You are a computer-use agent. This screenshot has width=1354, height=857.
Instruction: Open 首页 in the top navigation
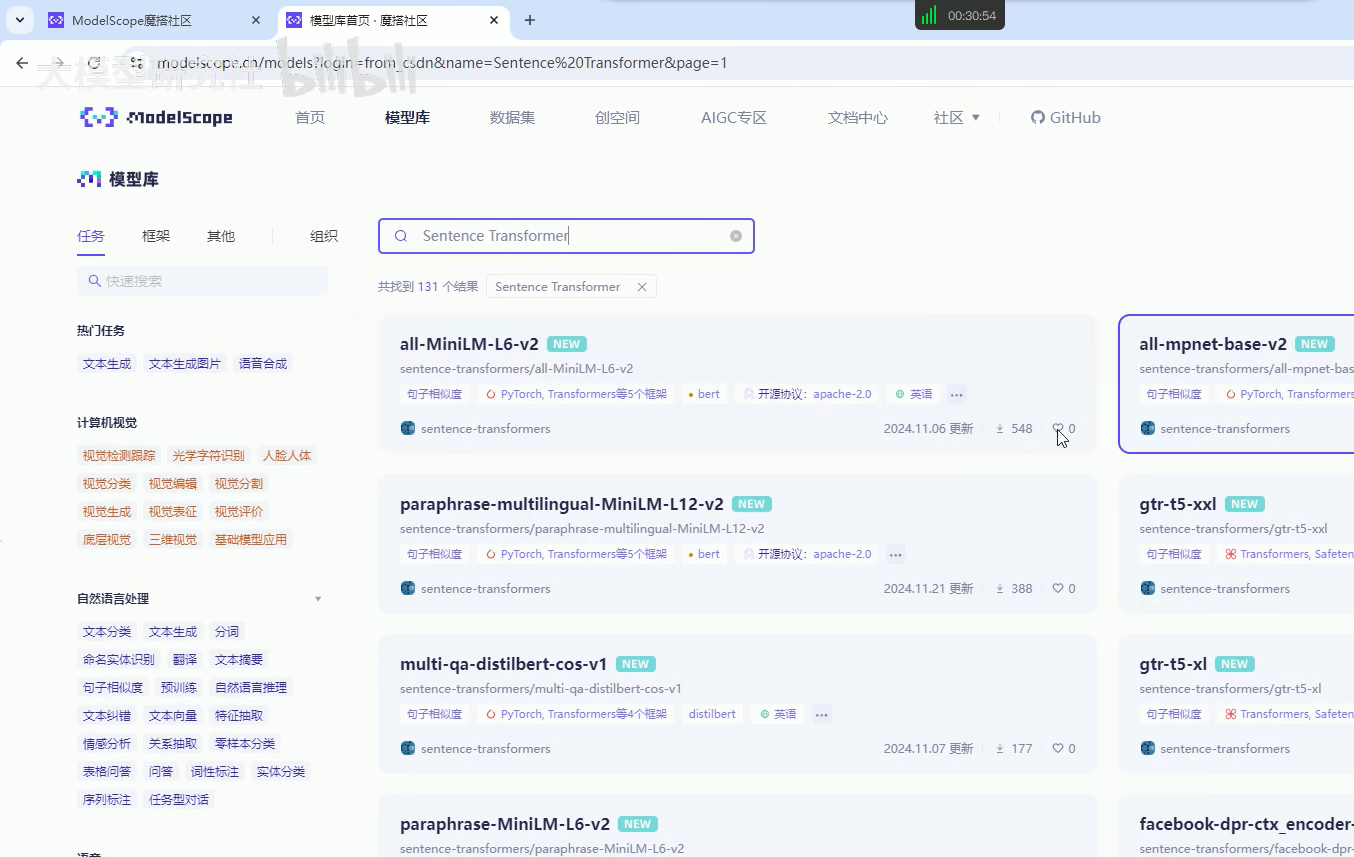click(x=310, y=117)
